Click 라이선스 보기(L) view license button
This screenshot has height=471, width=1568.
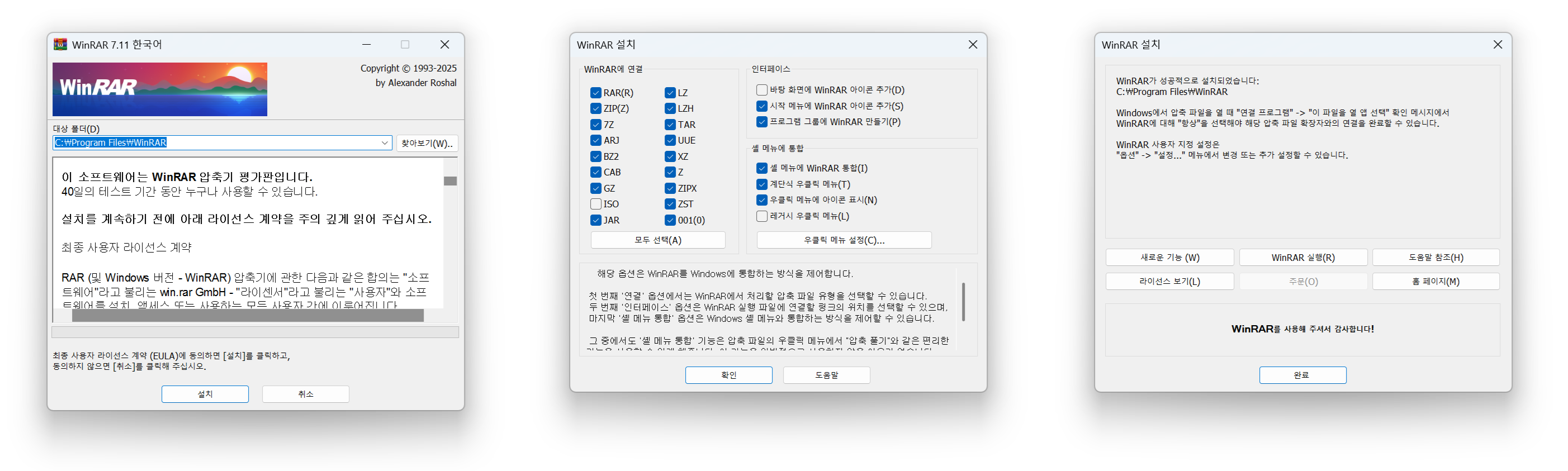coord(1169,281)
